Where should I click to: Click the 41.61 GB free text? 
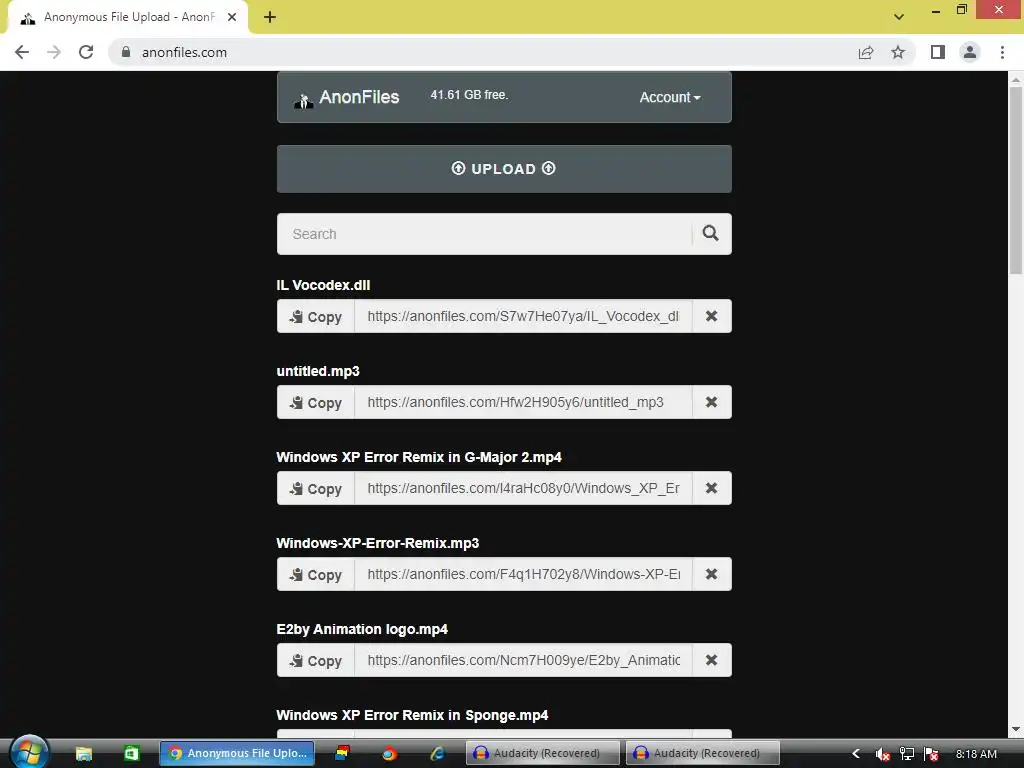coord(469,95)
